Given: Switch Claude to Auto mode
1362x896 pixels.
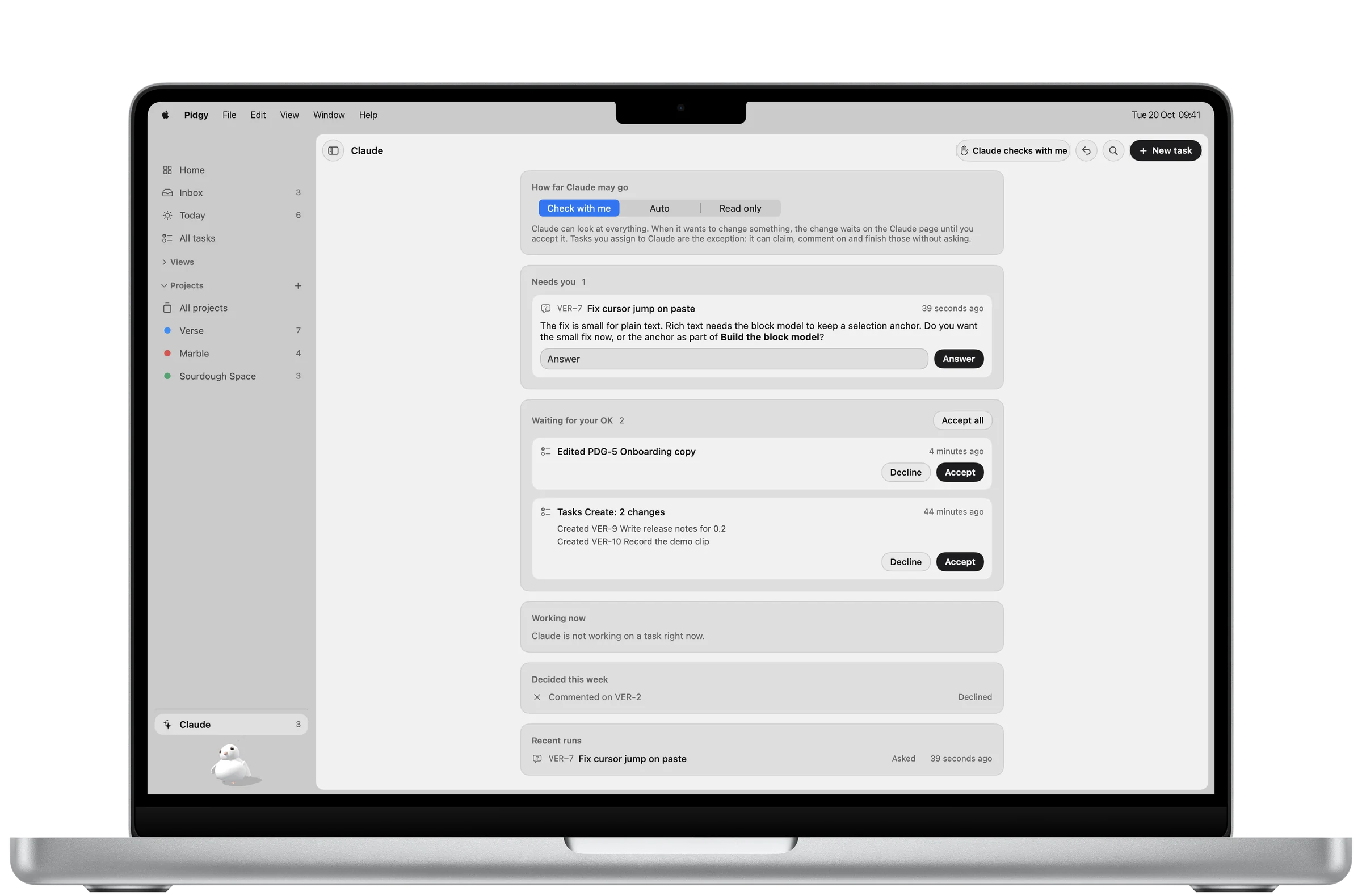Looking at the screenshot, I should point(659,208).
